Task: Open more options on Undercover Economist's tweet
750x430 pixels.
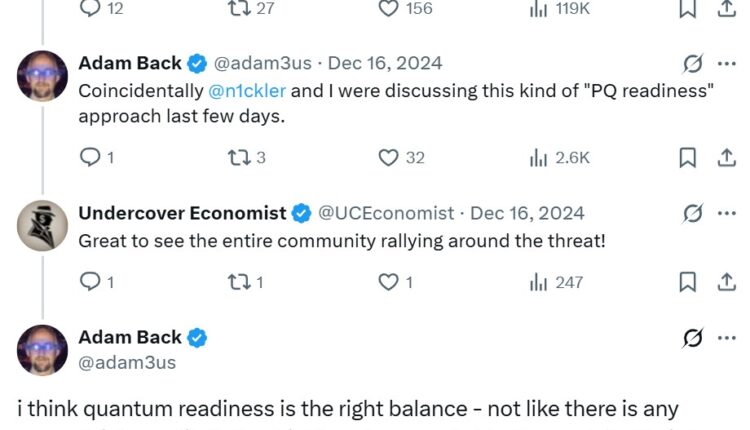Action: pyautogui.click(x=727, y=213)
